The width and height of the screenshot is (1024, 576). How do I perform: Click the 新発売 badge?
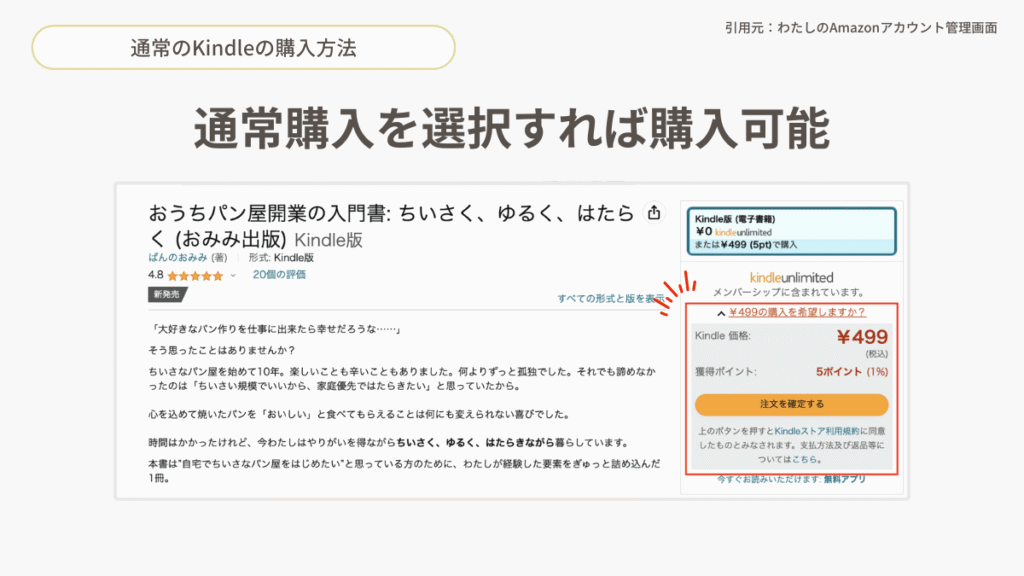coord(167,295)
